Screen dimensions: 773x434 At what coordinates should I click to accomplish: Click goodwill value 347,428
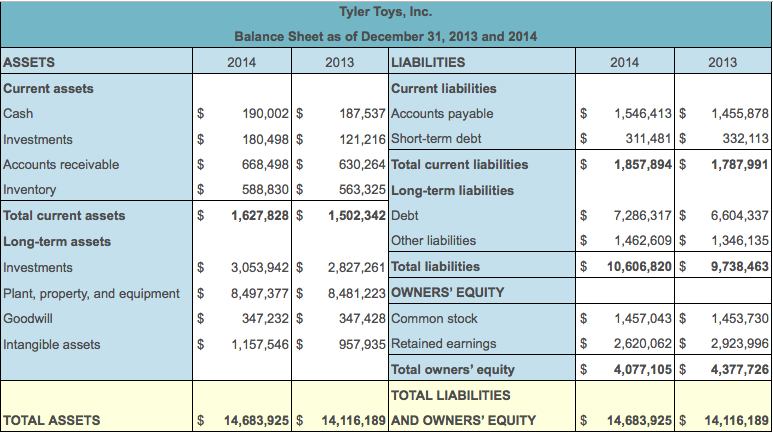[362, 319]
